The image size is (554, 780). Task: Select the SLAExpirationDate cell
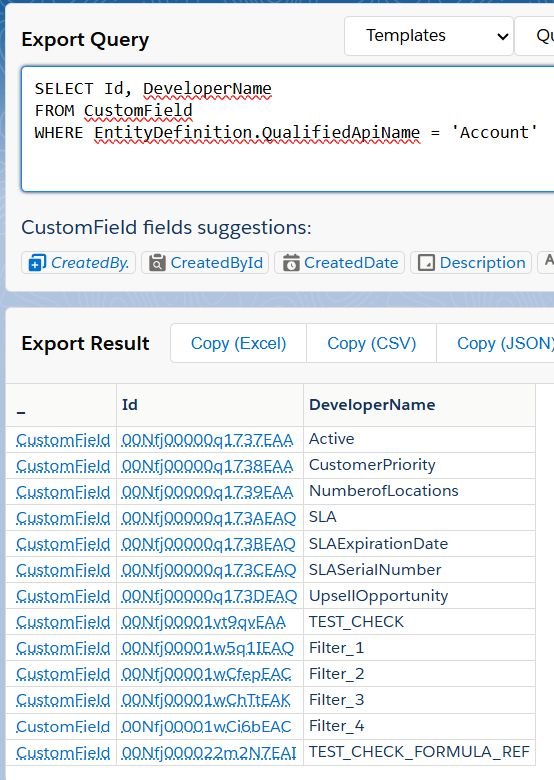click(x=419, y=543)
